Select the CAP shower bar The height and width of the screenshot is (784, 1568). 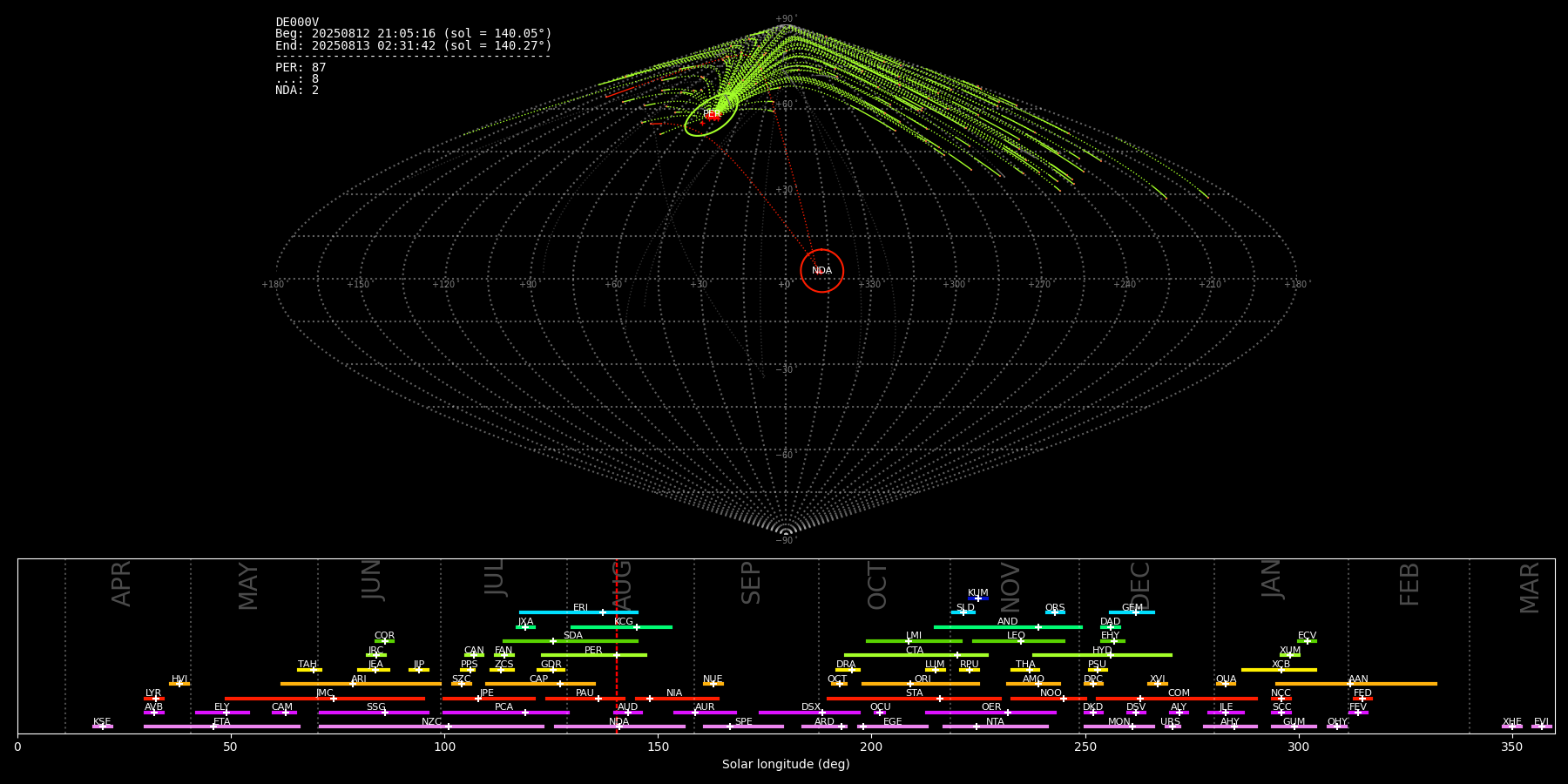pyautogui.click(x=540, y=684)
